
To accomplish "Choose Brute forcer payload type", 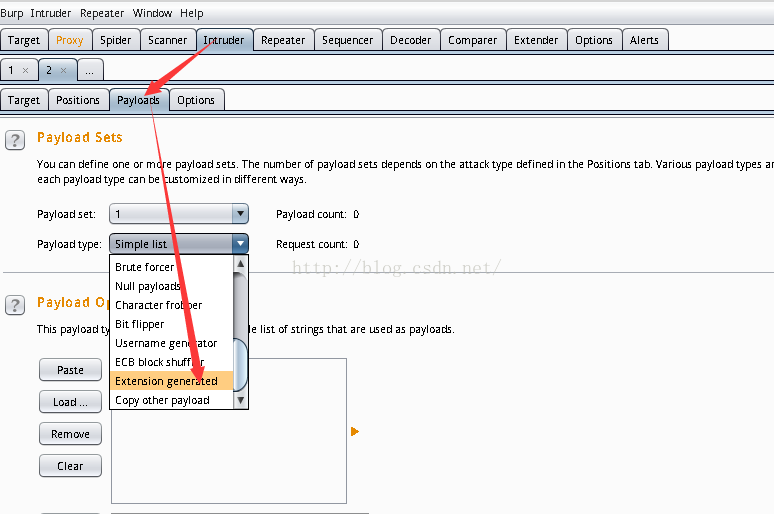I will (x=171, y=267).
